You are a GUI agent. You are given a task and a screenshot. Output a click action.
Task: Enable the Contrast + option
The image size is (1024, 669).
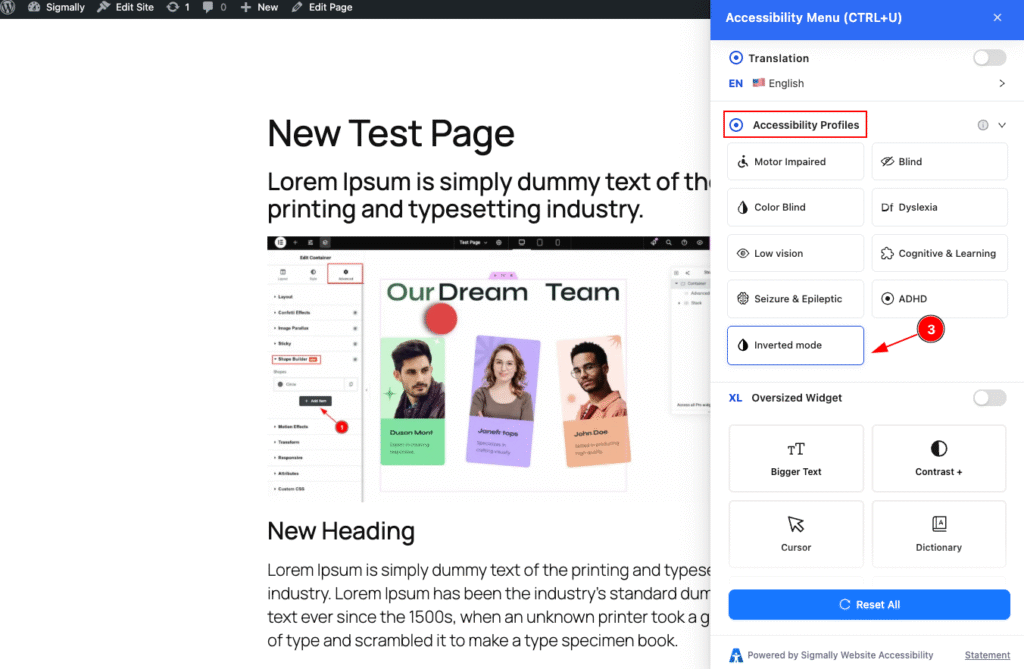938,458
